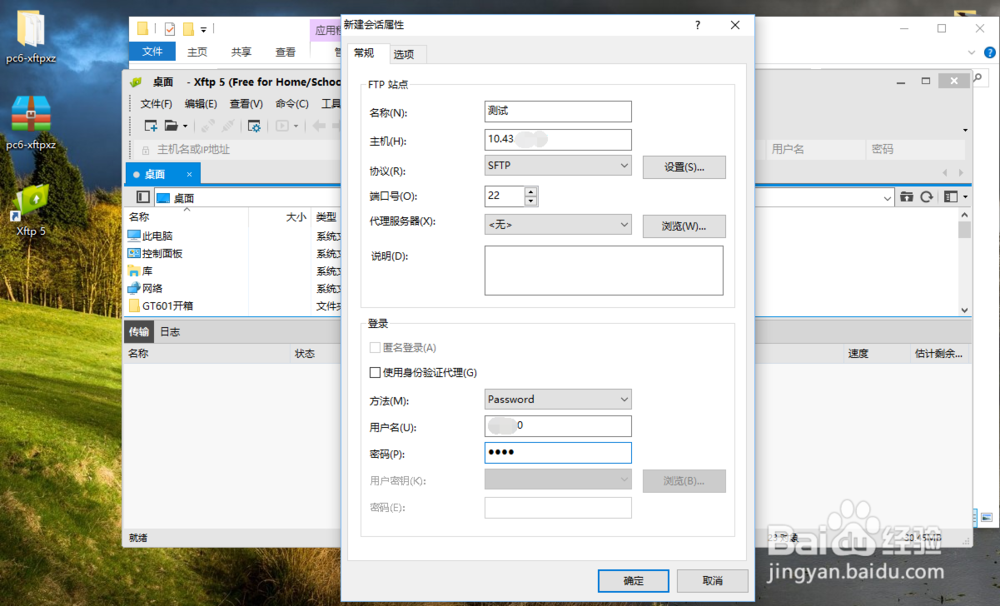Open the 方法 Password dropdown
This screenshot has width=1000, height=606.
(558, 399)
